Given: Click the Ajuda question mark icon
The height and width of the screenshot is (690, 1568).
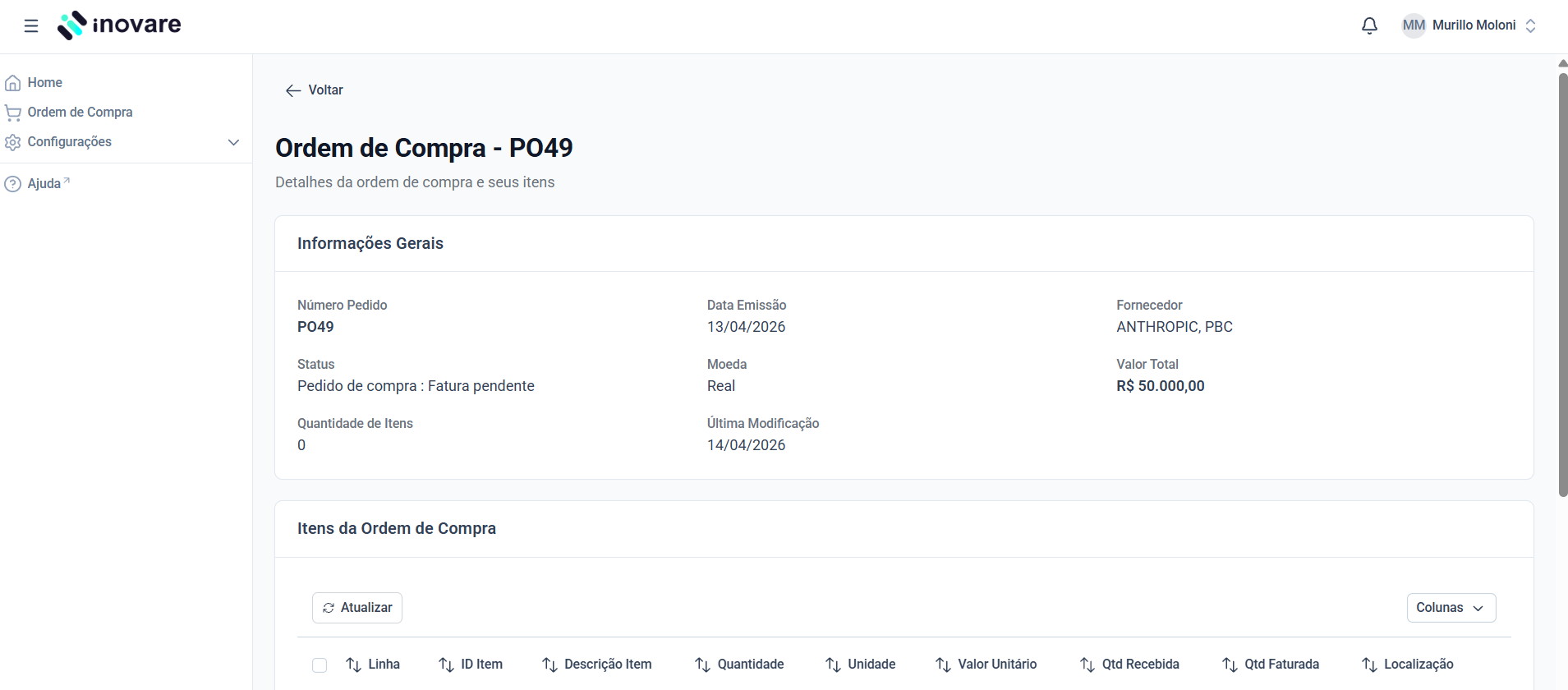Looking at the screenshot, I should point(13,184).
